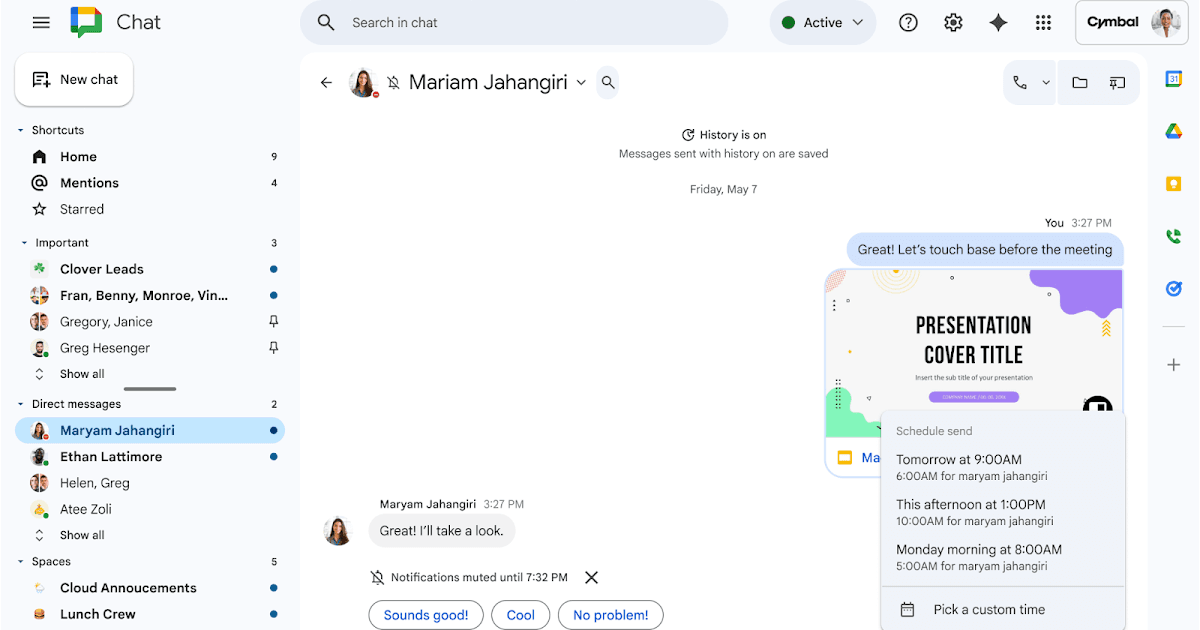
Task: Open the main menu hamburger icon
Action: point(41,22)
